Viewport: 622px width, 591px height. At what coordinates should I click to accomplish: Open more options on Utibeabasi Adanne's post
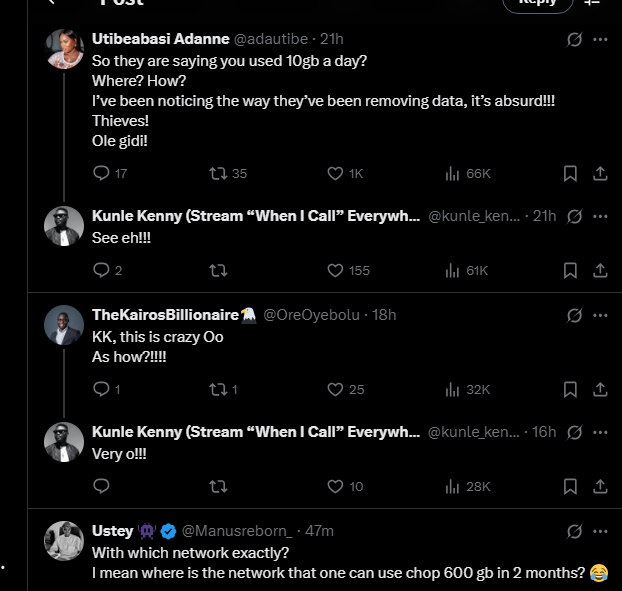click(x=600, y=40)
